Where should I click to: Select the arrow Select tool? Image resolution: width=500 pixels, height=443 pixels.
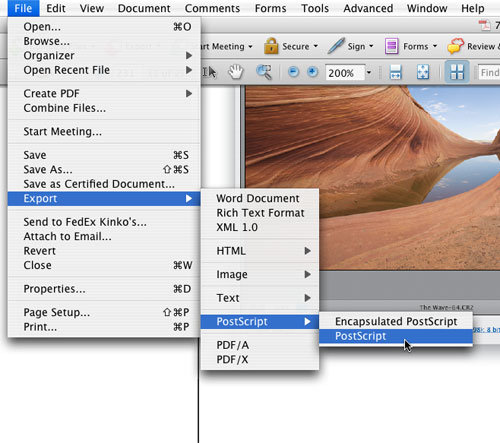click(210, 72)
